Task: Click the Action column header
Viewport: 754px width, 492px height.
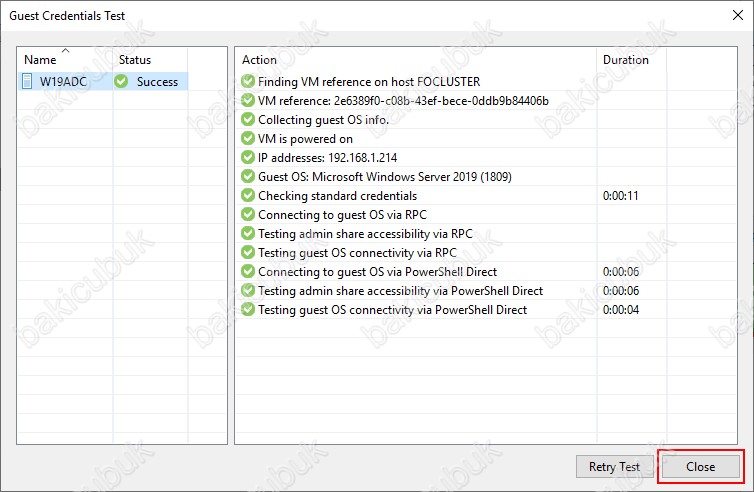Action: point(416,60)
